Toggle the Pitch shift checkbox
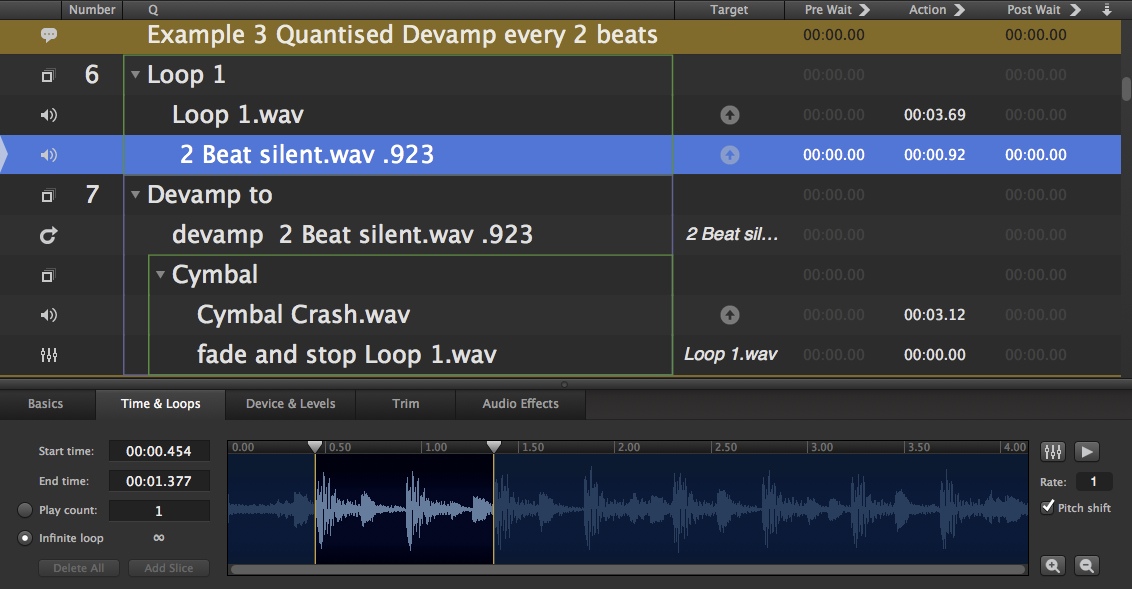Screen dimensions: 1132x589 click(1048, 507)
